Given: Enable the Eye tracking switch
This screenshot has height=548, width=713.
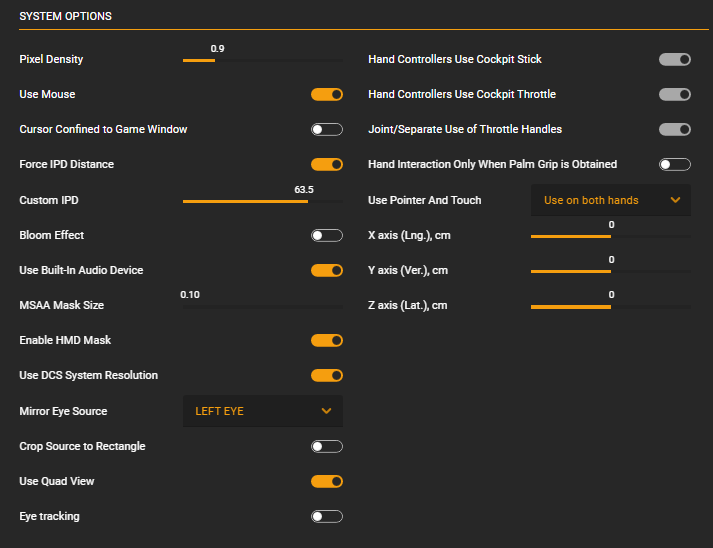Looking at the screenshot, I should (326, 516).
